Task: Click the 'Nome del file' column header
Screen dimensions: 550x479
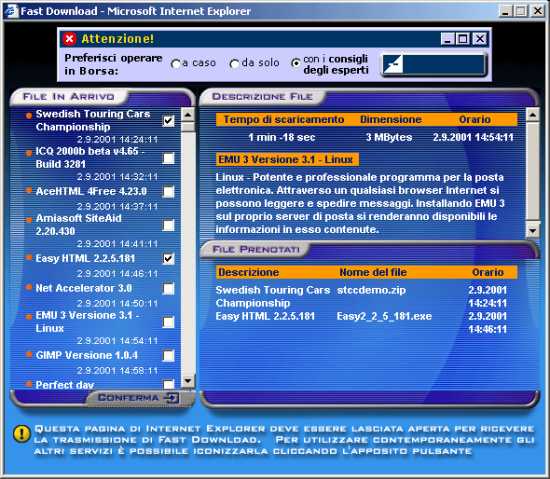Action: click(x=373, y=272)
